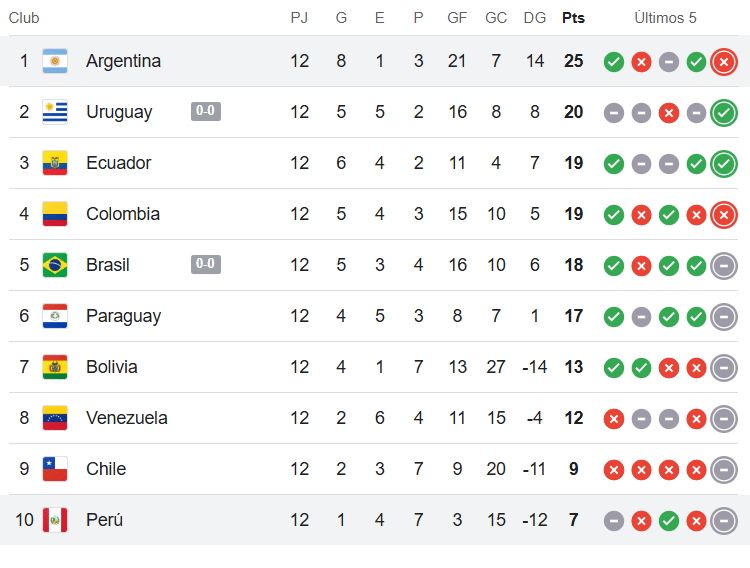Image resolution: width=750 pixels, height=568 pixels.
Task: Click the Club column header
Action: pos(24,18)
